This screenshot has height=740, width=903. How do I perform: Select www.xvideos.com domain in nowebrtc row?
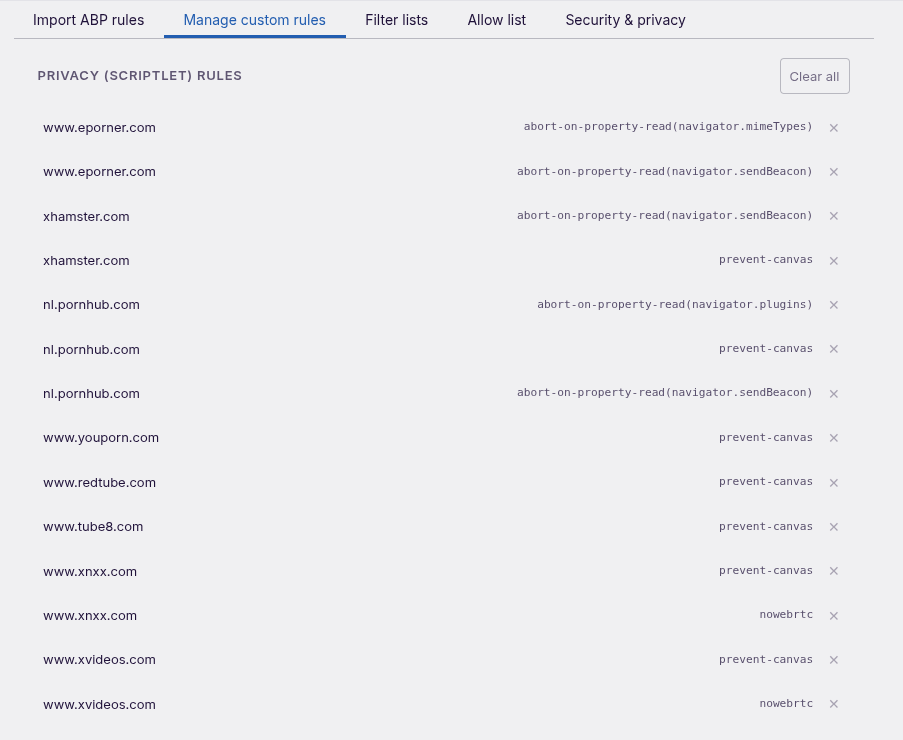coord(99,705)
